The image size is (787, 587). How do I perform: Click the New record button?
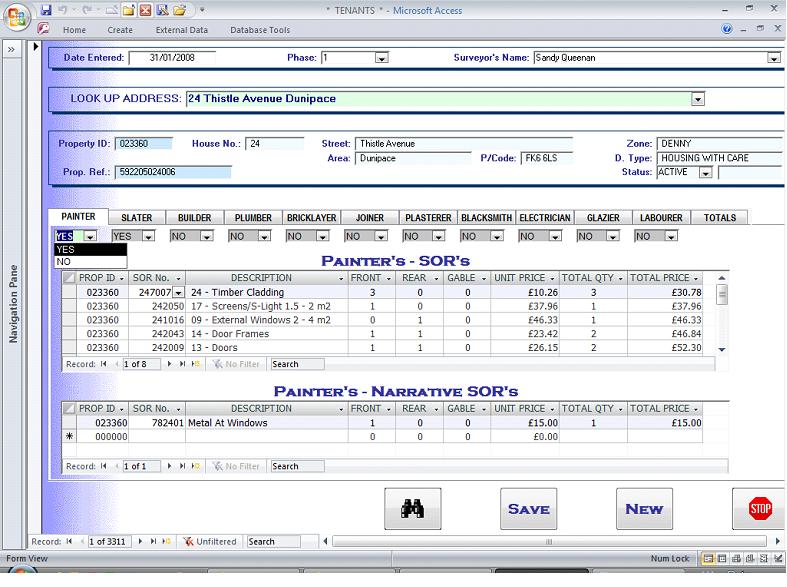[x=644, y=509]
